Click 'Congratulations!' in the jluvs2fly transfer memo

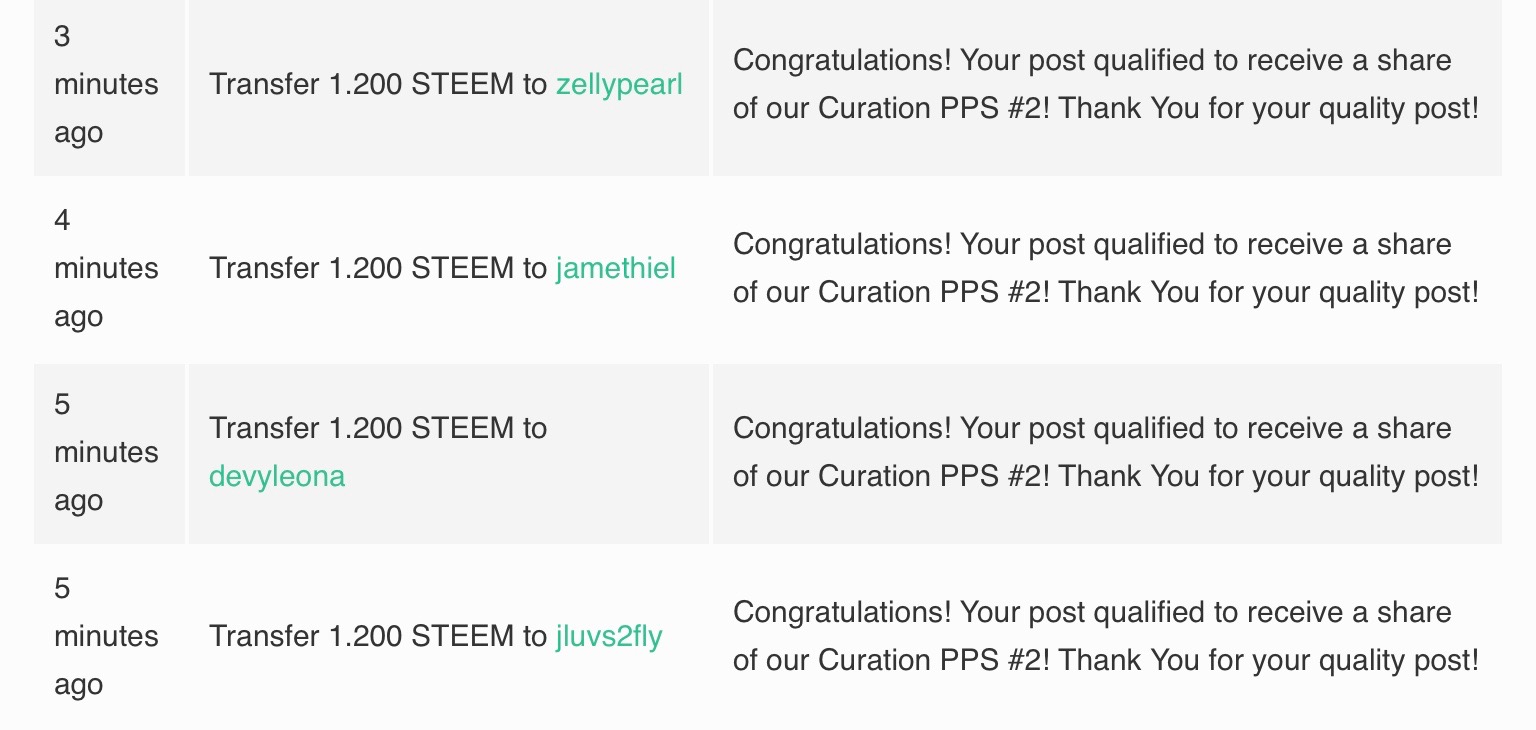coord(842,612)
